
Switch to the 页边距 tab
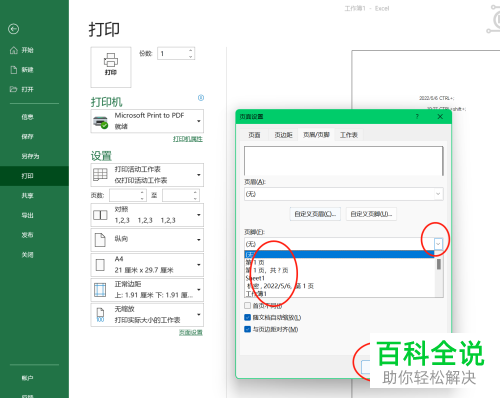283,135
